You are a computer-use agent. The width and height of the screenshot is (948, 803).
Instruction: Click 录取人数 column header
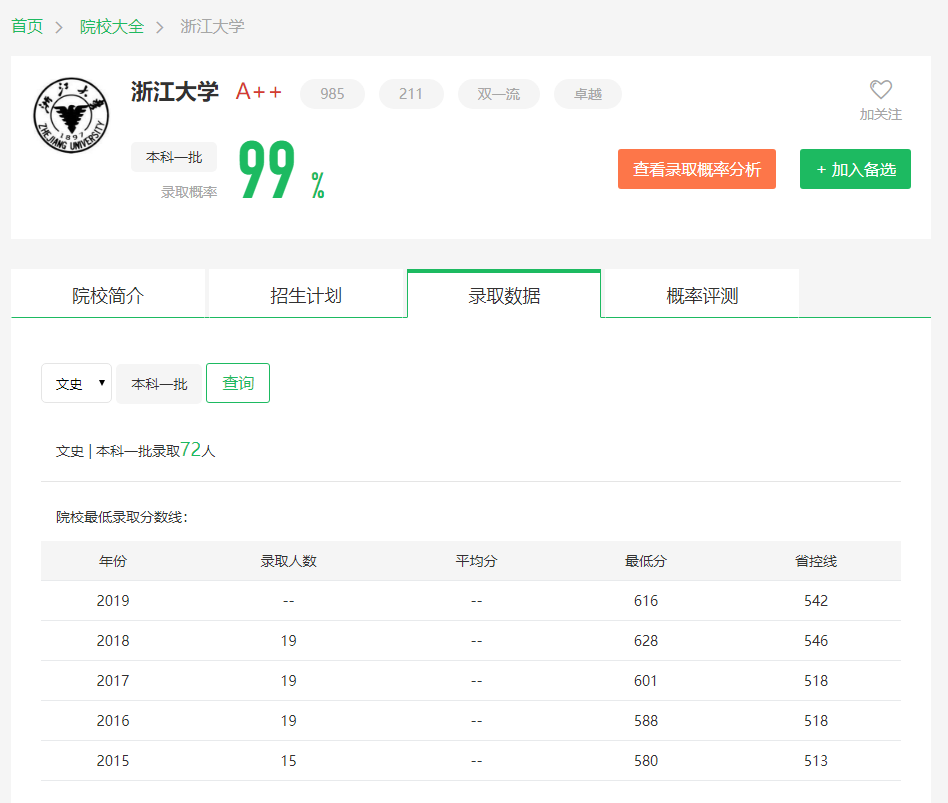pyautogui.click(x=288, y=561)
